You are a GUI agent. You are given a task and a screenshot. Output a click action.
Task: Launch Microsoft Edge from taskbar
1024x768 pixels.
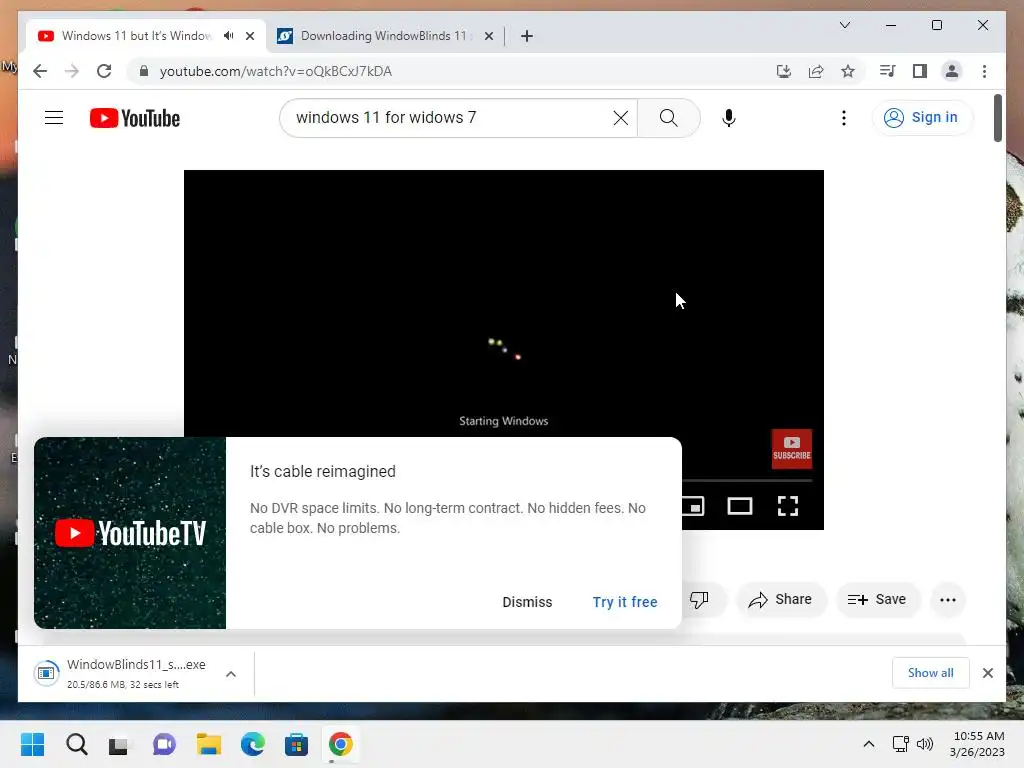253,744
